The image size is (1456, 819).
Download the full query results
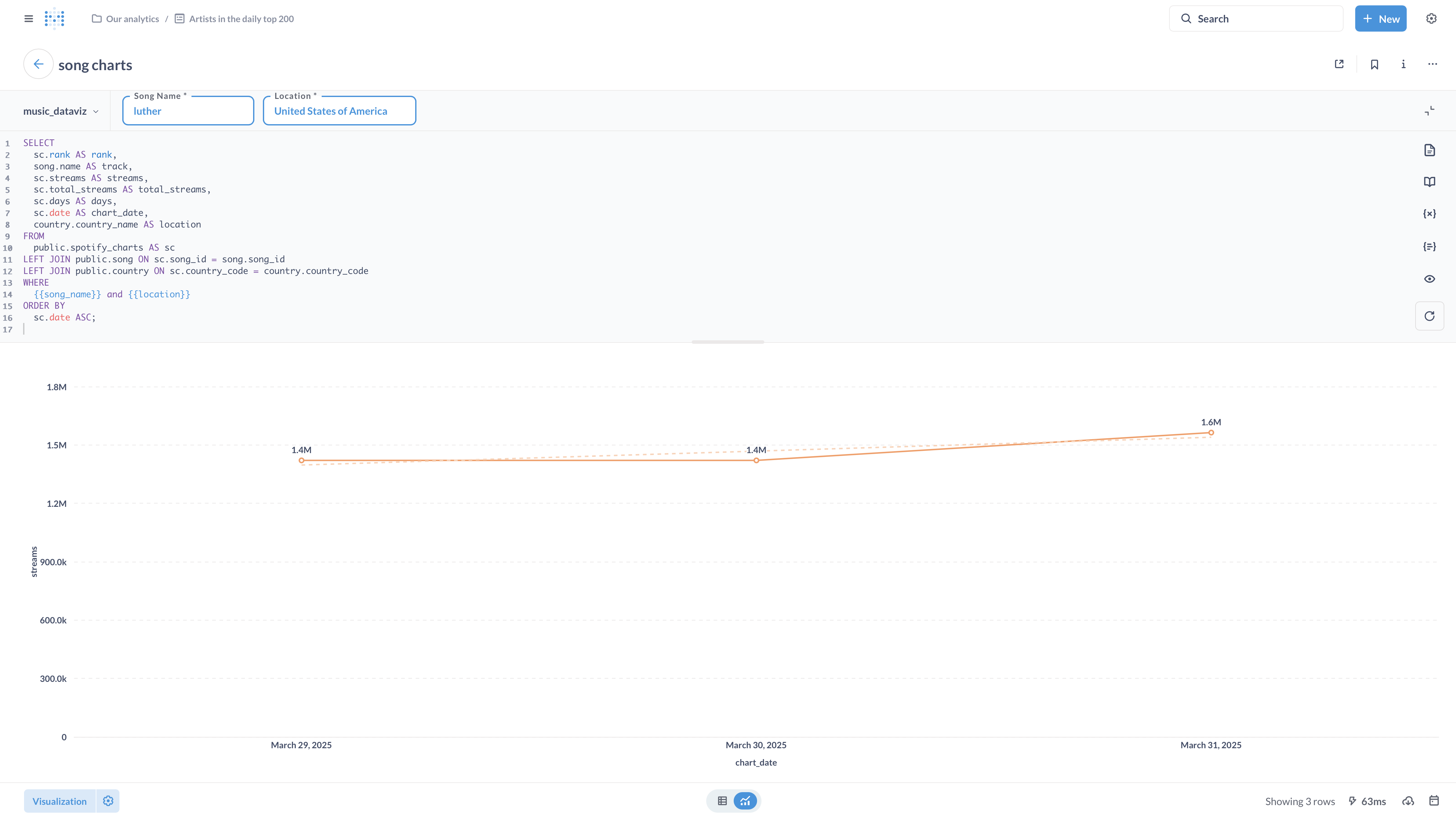(x=1408, y=801)
